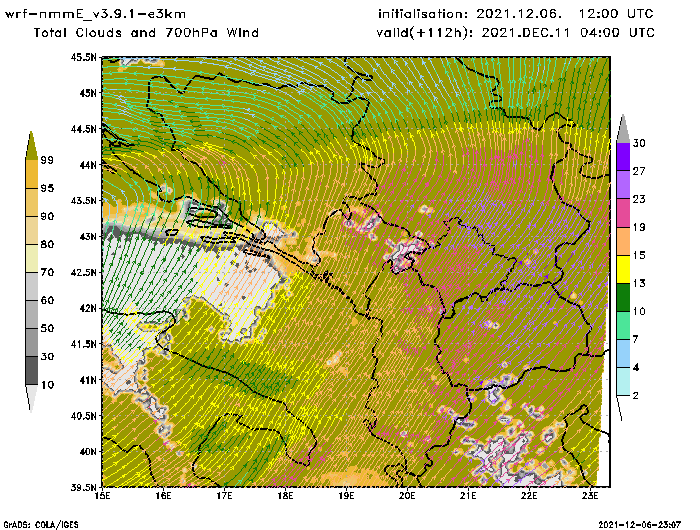
Task: Click the '41N' latitude label
Action: (88, 380)
